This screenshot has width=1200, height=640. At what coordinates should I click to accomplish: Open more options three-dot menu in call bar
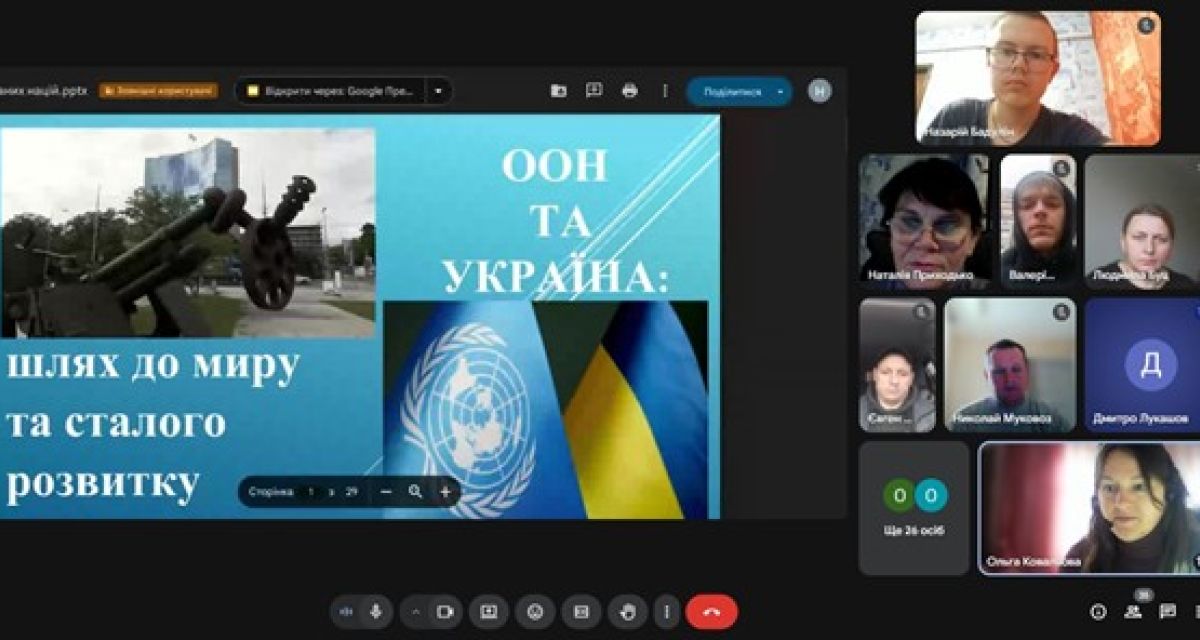[667, 611]
